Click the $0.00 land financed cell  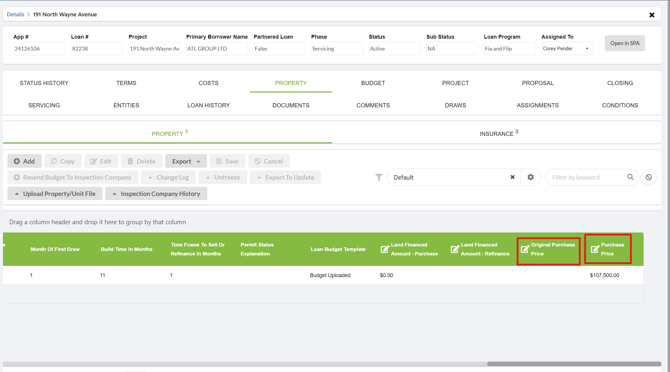pos(386,275)
